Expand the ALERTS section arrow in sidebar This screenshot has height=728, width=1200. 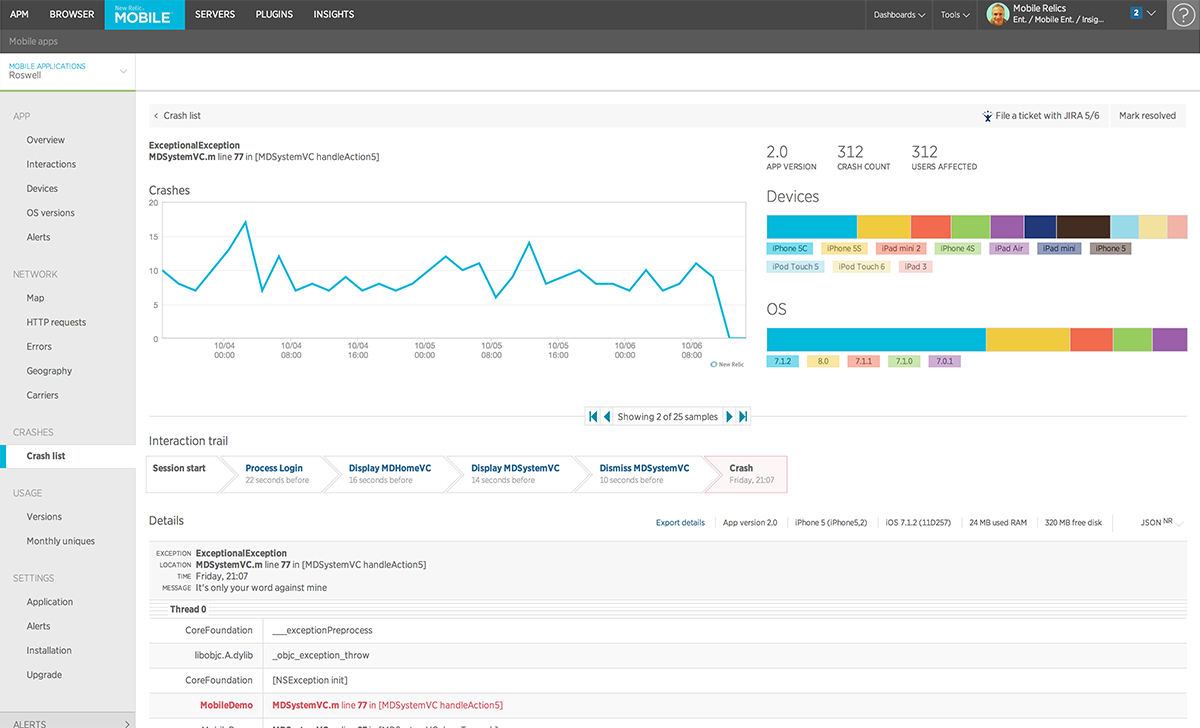click(127, 723)
